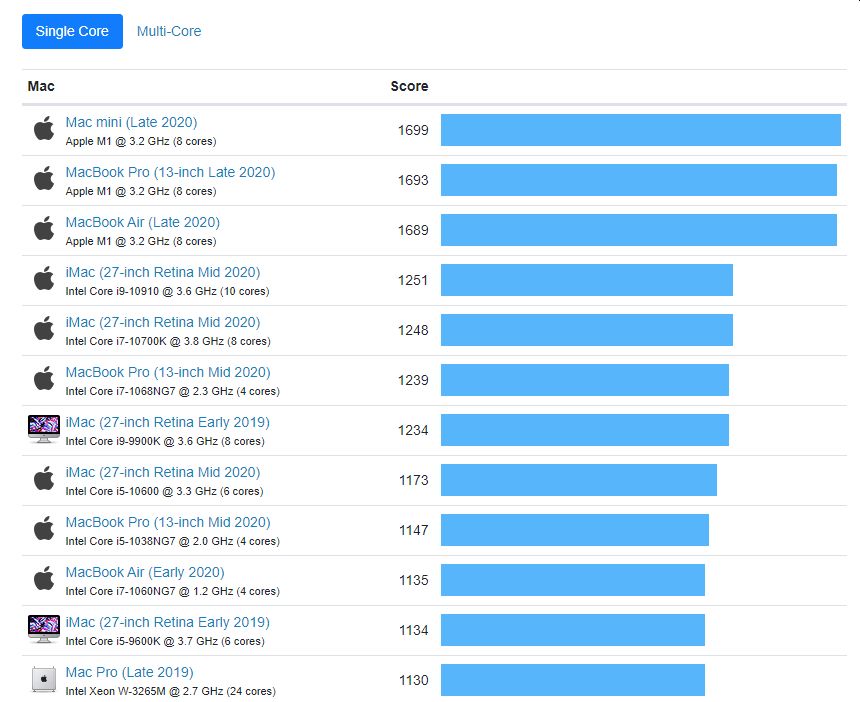
Task: Open MacBook Pro link above Intel Core i5-1038NG7
Action: coord(168,522)
